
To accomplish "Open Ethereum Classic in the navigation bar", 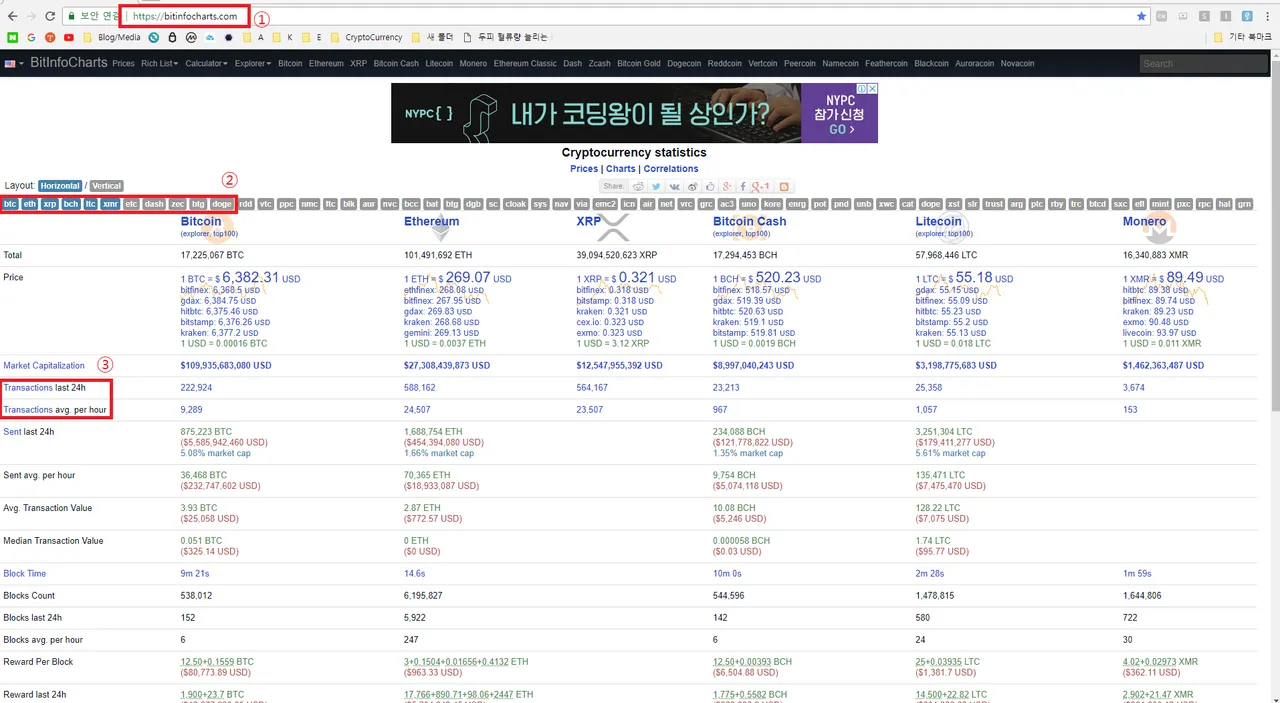I will click(x=525, y=63).
